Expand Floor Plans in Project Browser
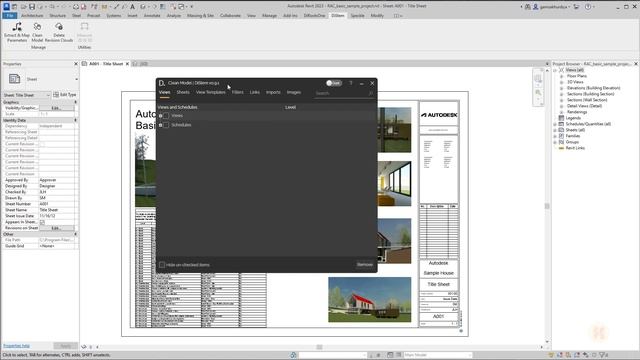Screen dimensions: 640x360 coord(562,76)
